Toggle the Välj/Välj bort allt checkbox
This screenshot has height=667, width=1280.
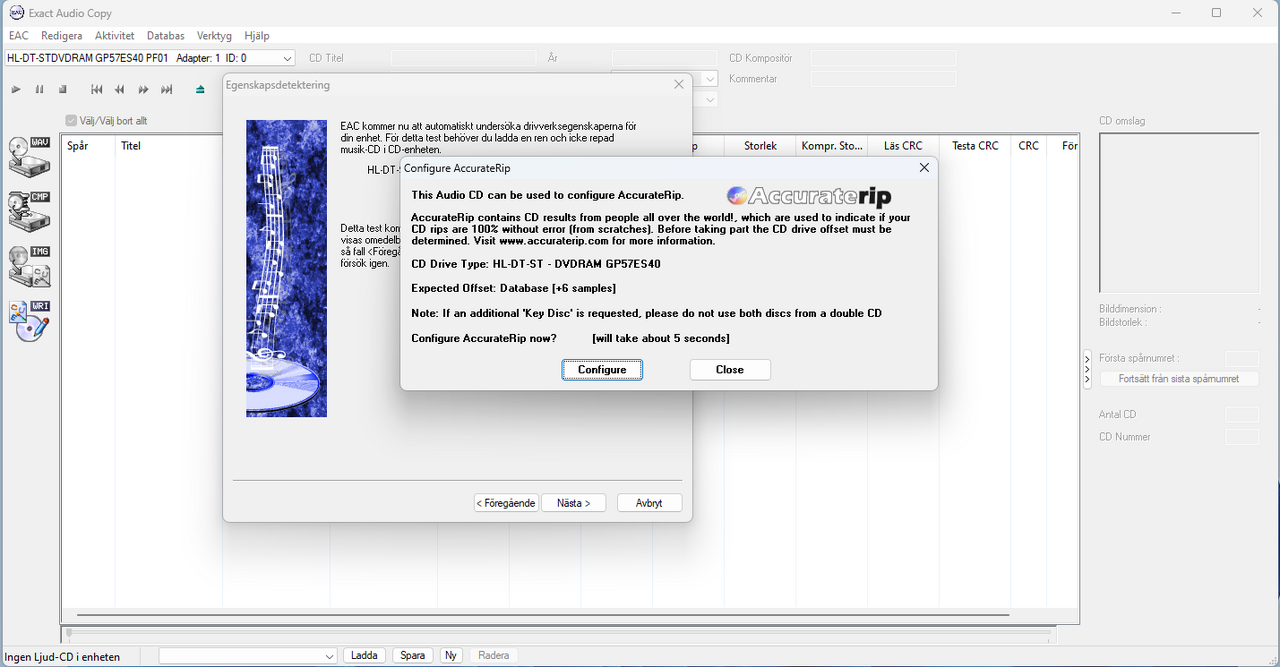tap(71, 121)
